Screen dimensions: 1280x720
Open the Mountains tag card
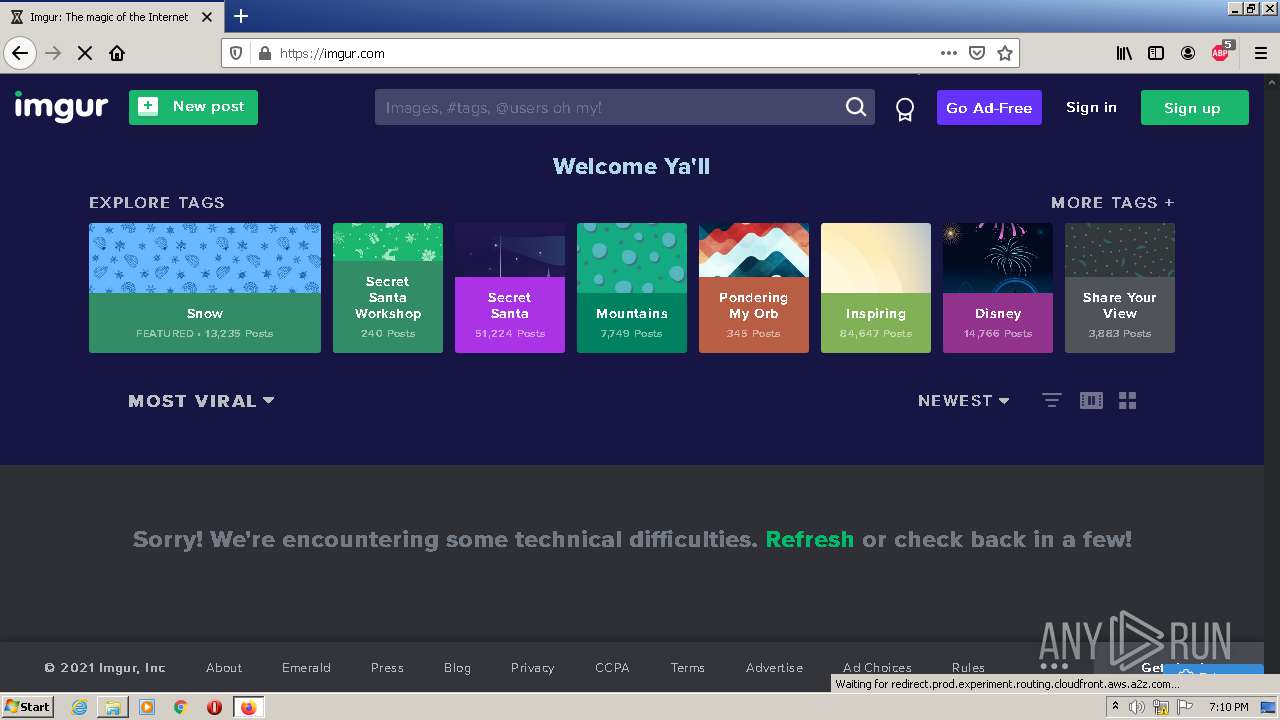pyautogui.click(x=632, y=288)
